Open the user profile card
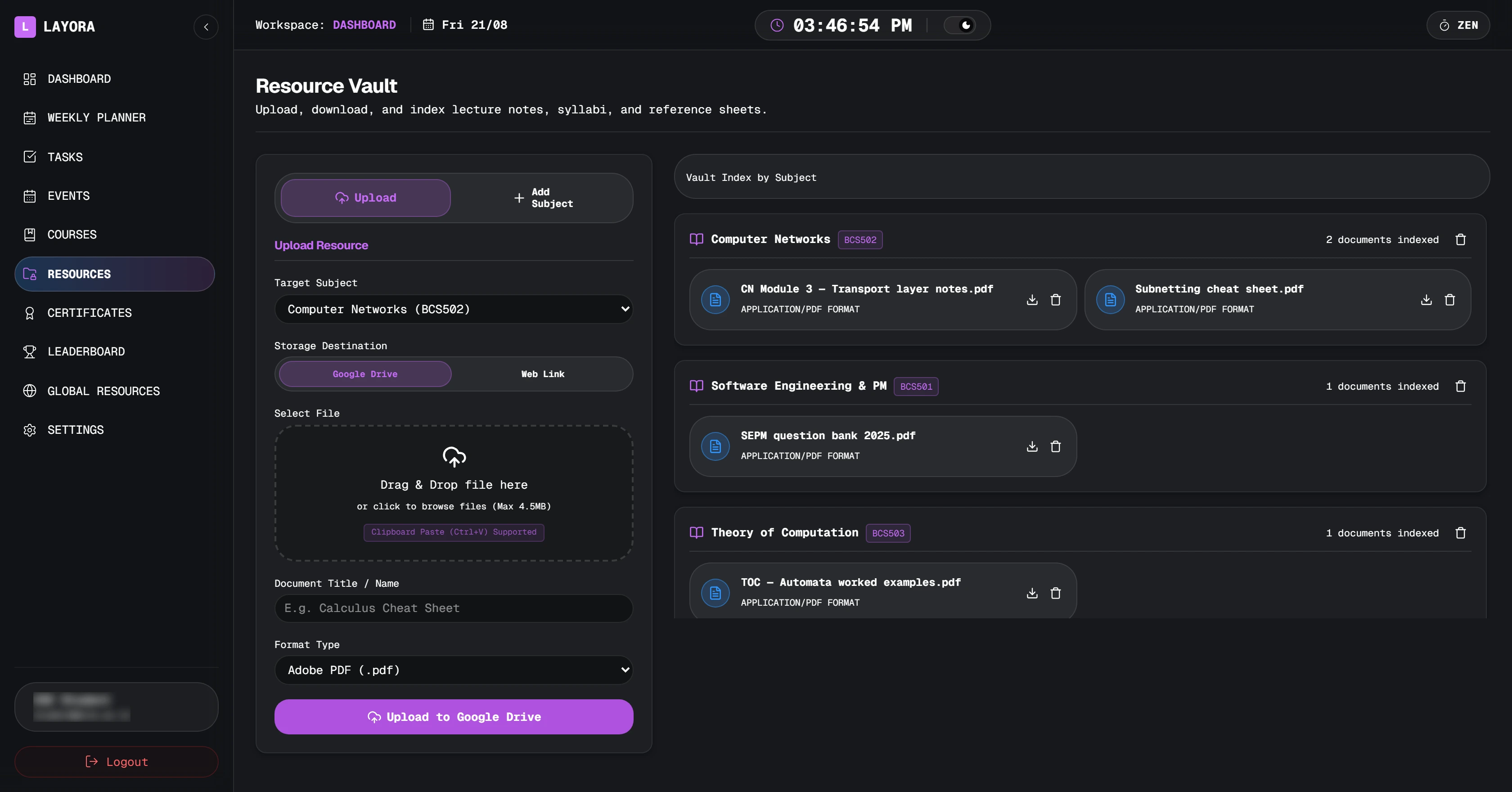1512x792 pixels. pos(116,707)
